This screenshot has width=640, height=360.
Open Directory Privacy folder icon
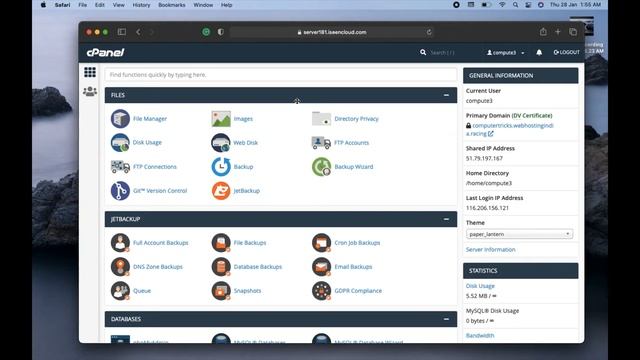pyautogui.click(x=321, y=119)
